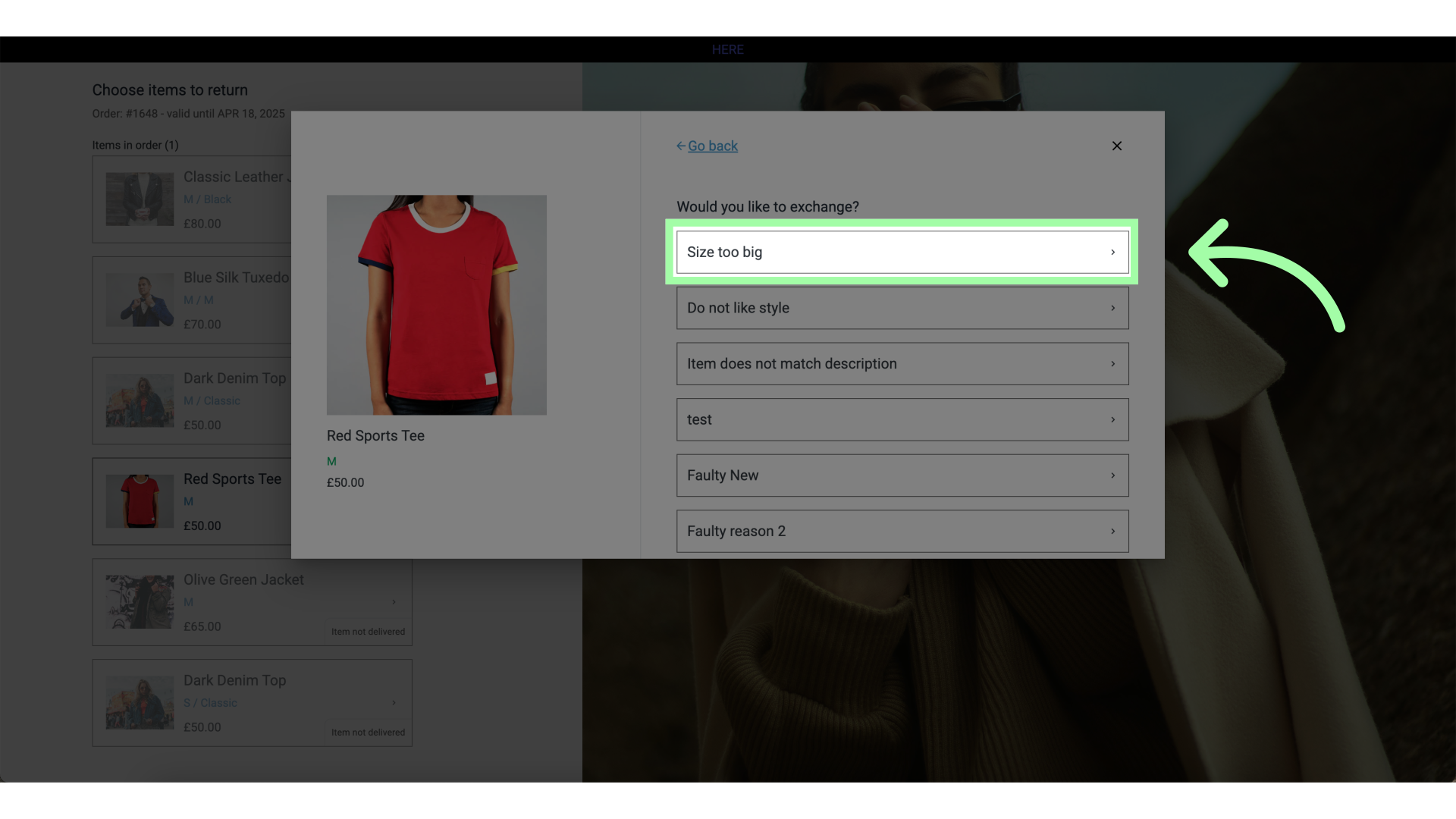Viewport: 1456px width, 819px height.
Task: Click Classic Leather jacket thumbnail
Action: click(140, 199)
